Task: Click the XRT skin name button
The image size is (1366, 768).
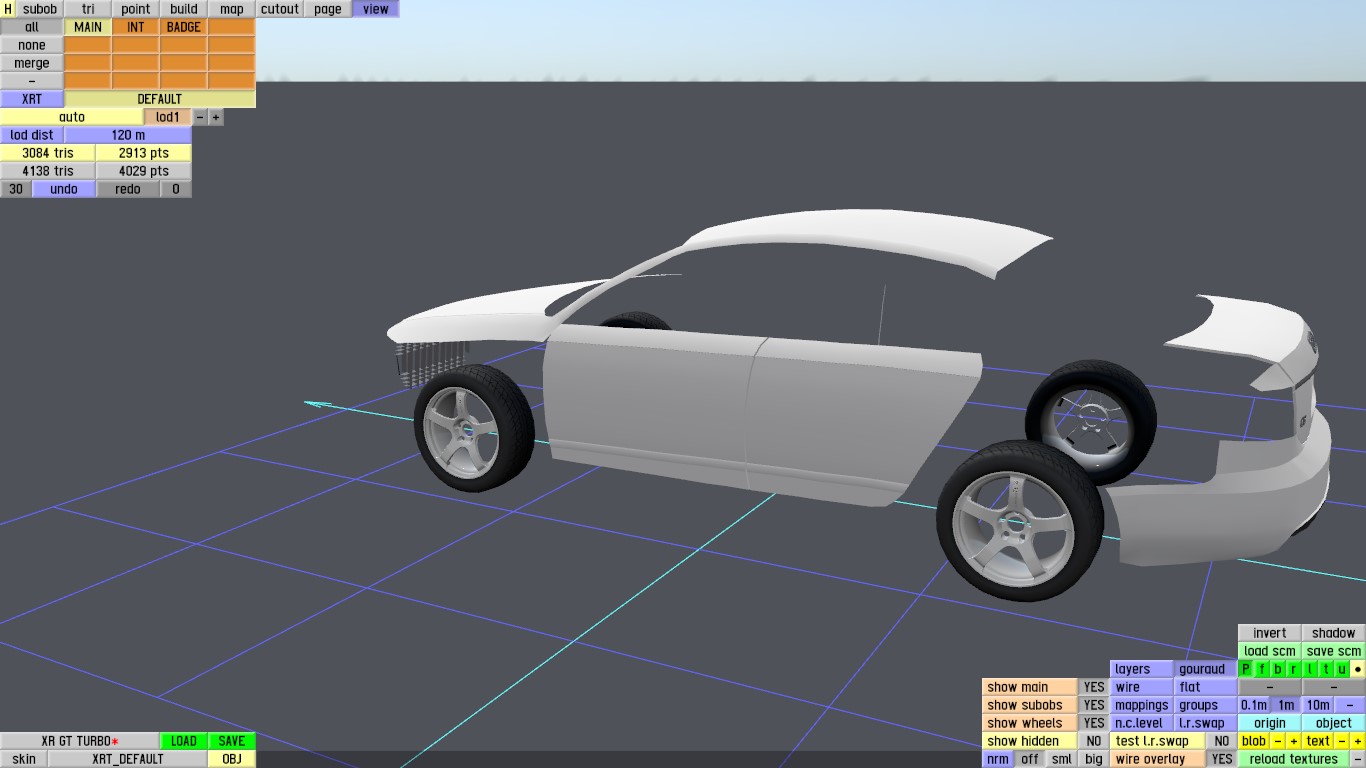Action: click(x=32, y=99)
